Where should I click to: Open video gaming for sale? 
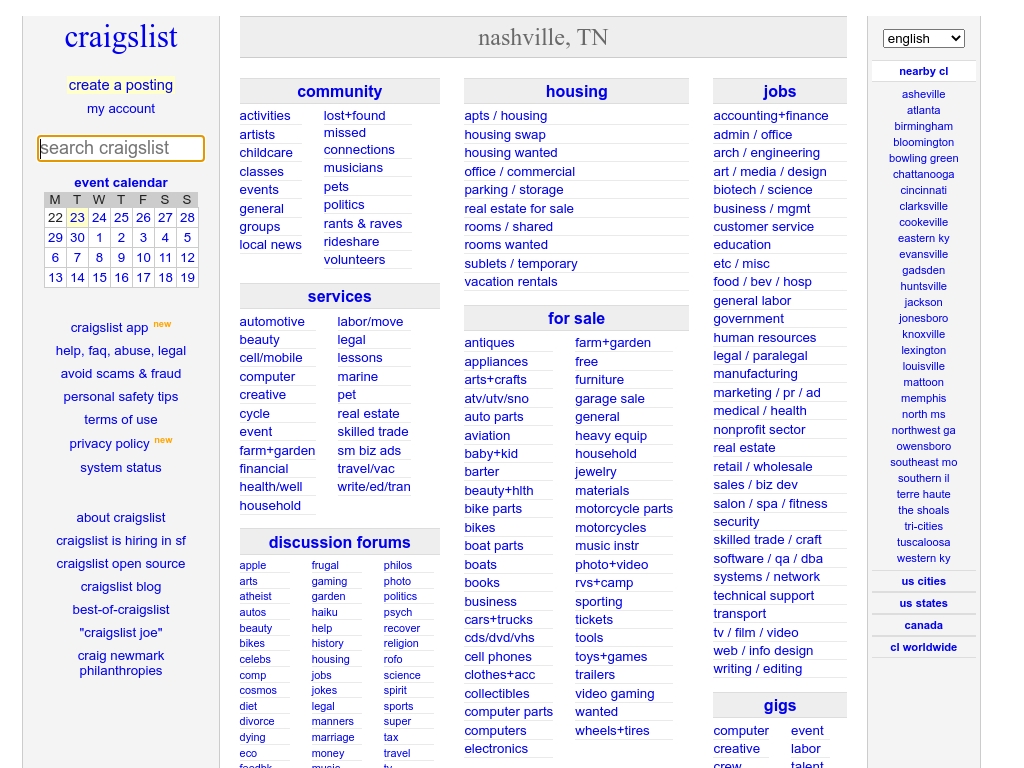615,694
